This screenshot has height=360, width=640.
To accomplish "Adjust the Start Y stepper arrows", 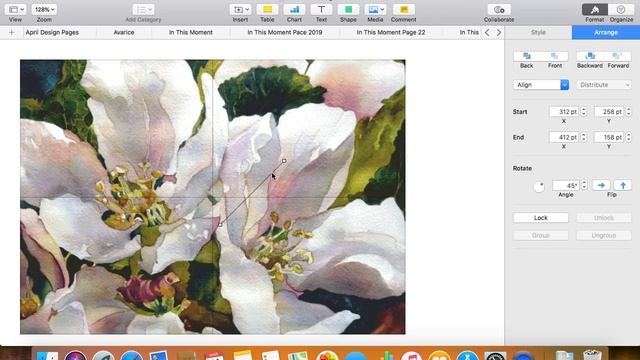I will coord(629,111).
